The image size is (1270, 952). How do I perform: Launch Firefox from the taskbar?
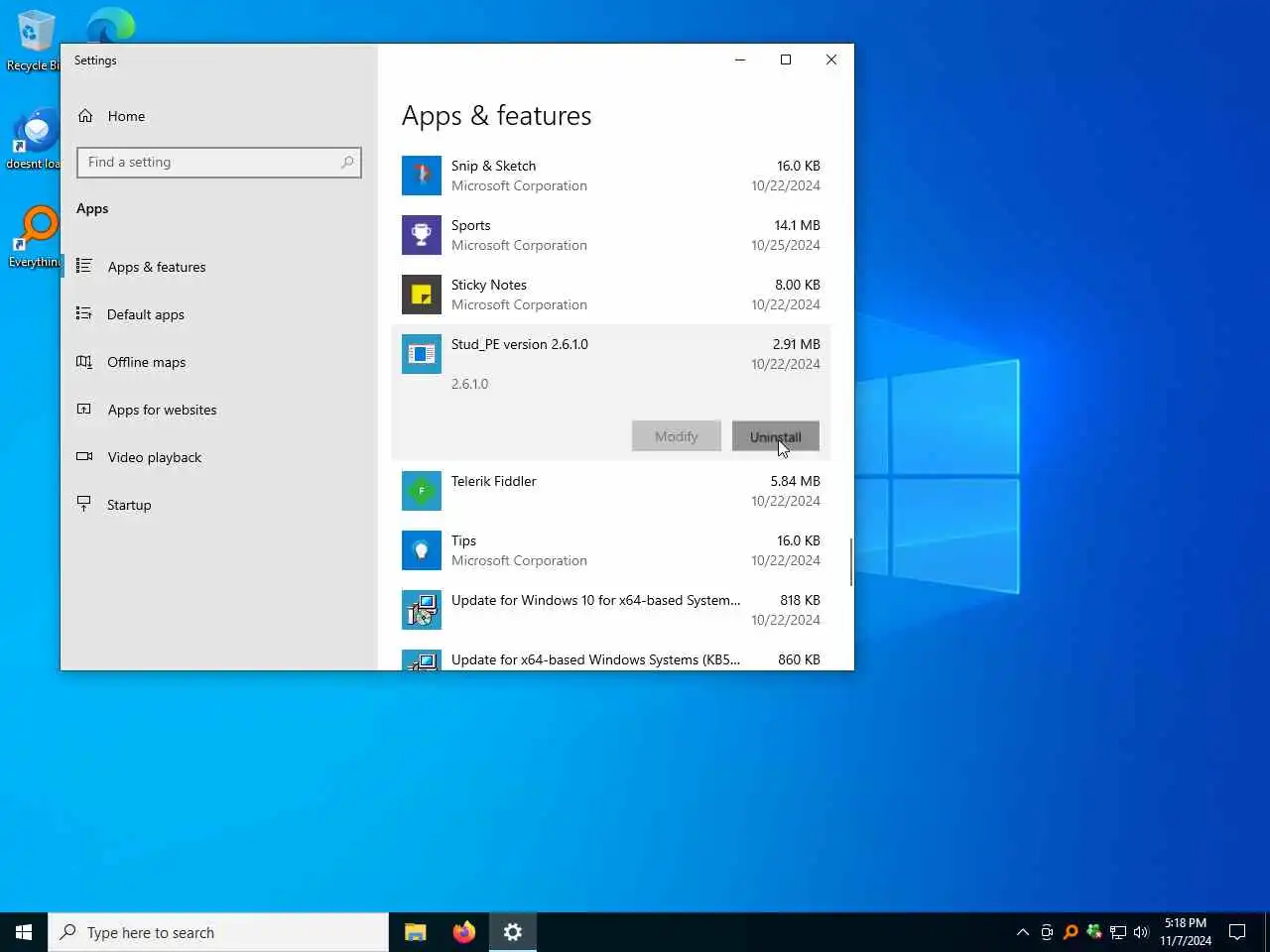coord(464,932)
